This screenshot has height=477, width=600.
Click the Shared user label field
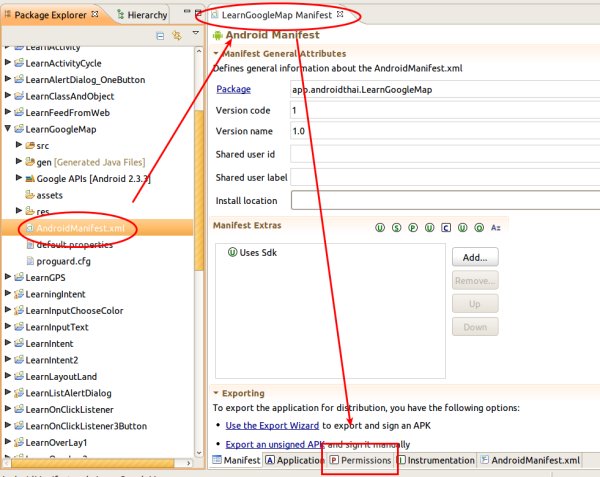445,177
